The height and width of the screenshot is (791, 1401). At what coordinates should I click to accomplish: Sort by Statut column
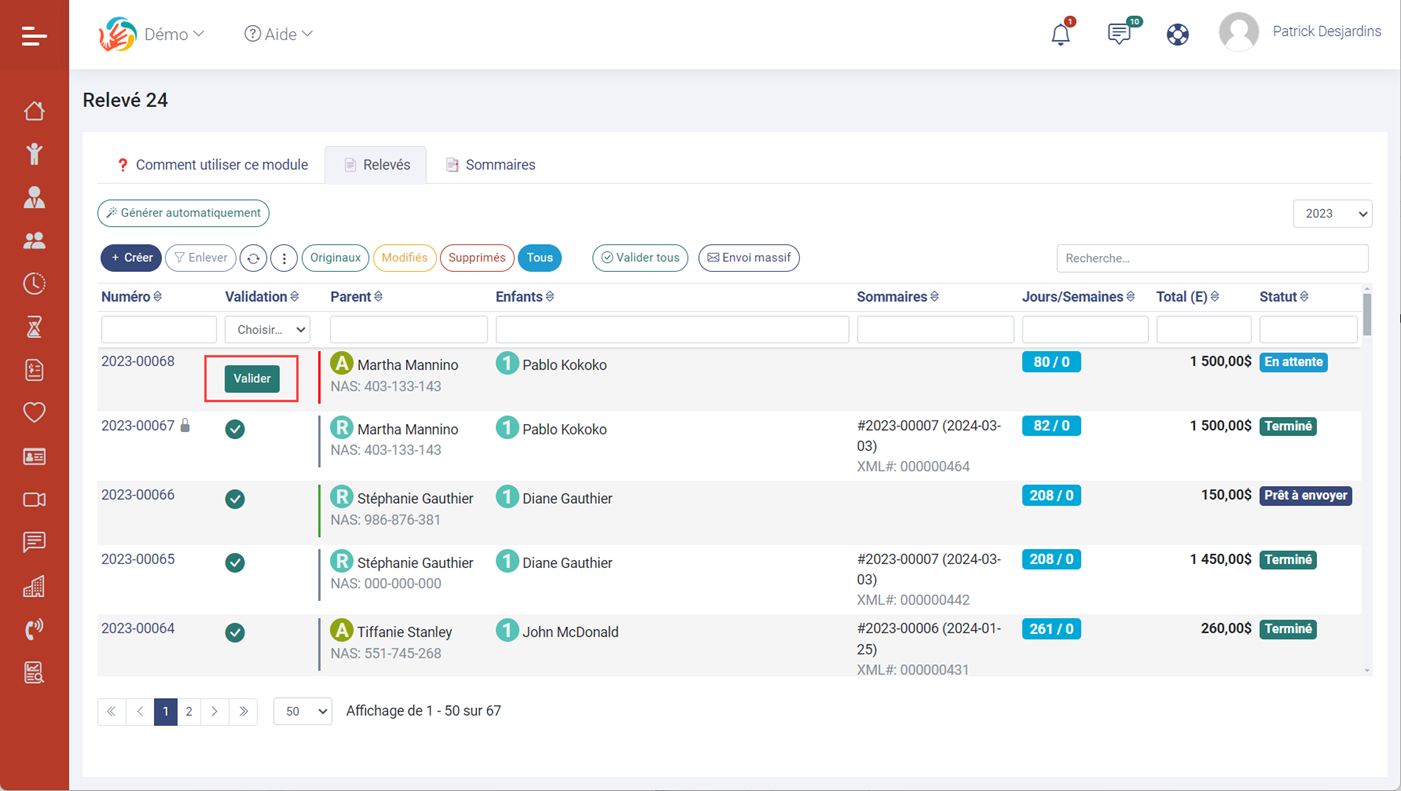pyautogui.click(x=1284, y=297)
